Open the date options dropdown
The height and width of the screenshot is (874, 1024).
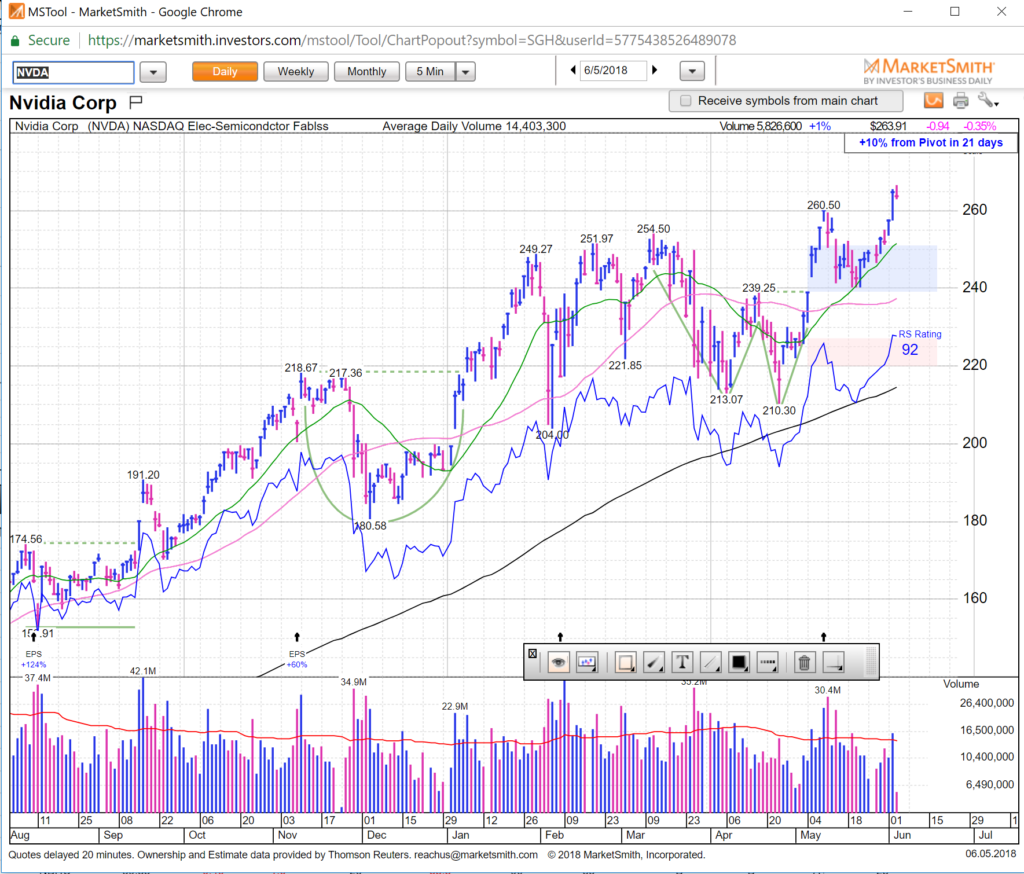coord(692,71)
